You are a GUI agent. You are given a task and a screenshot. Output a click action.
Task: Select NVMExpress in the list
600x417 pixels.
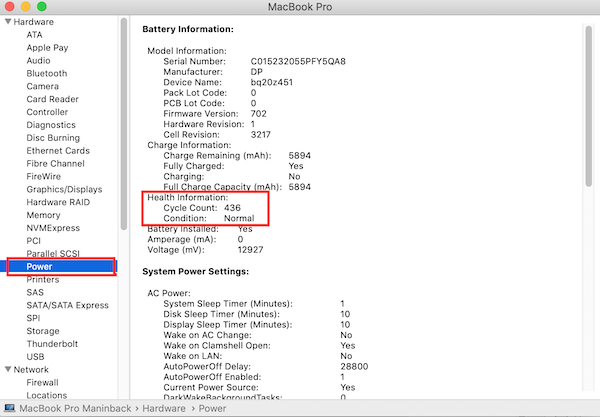pos(53,228)
